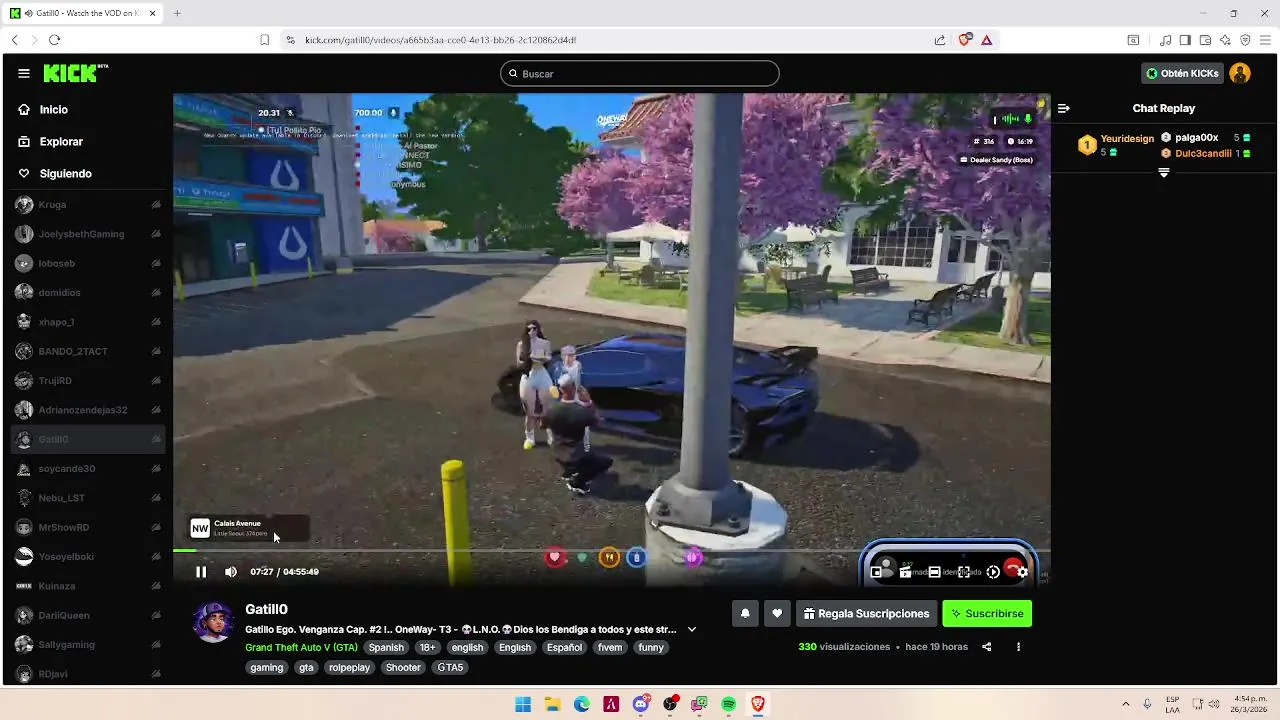Open Brave Rewards triangle icon

987,40
